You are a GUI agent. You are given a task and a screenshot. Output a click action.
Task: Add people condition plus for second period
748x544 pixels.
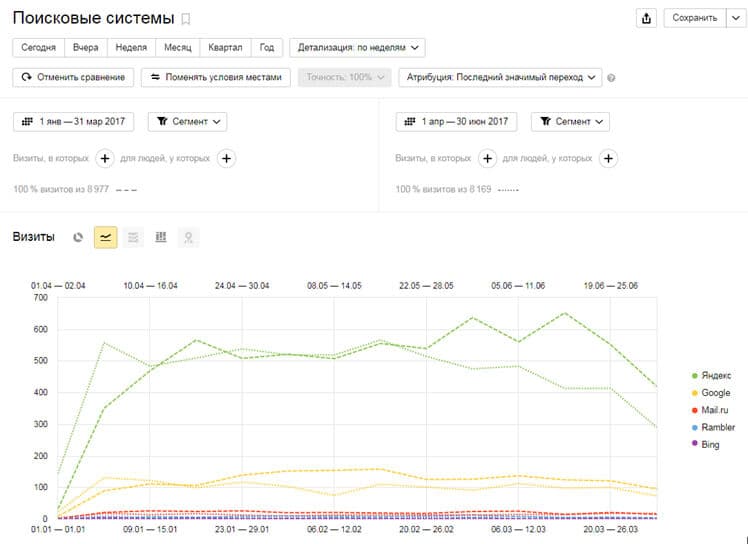[608, 158]
